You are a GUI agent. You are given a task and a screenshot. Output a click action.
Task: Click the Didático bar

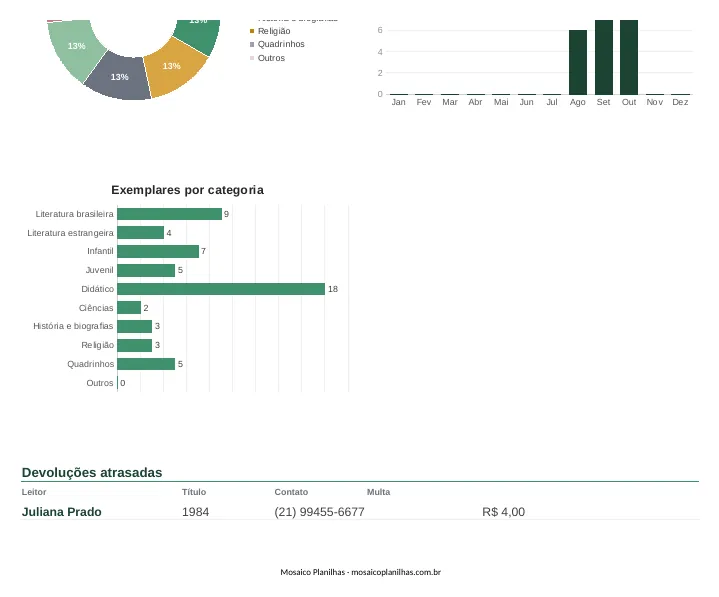click(x=221, y=289)
